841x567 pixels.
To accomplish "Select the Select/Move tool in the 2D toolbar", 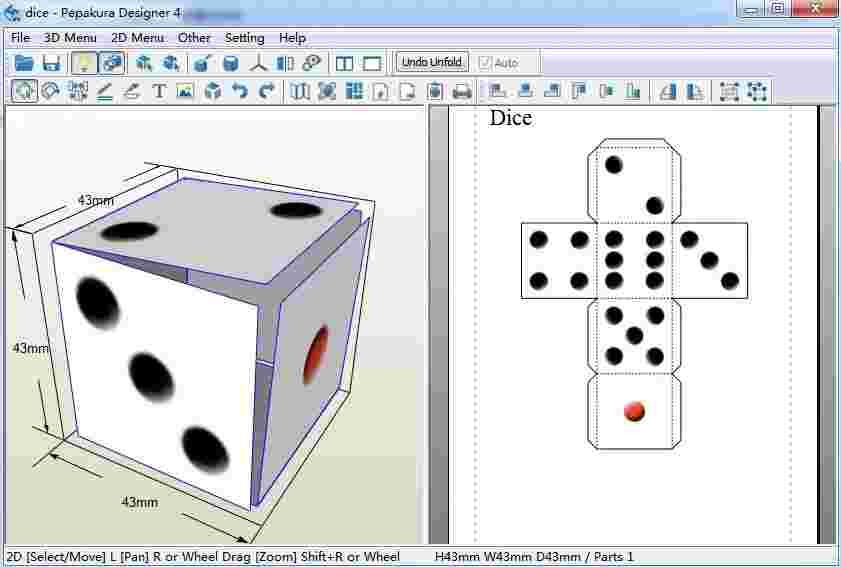I will tap(24, 91).
